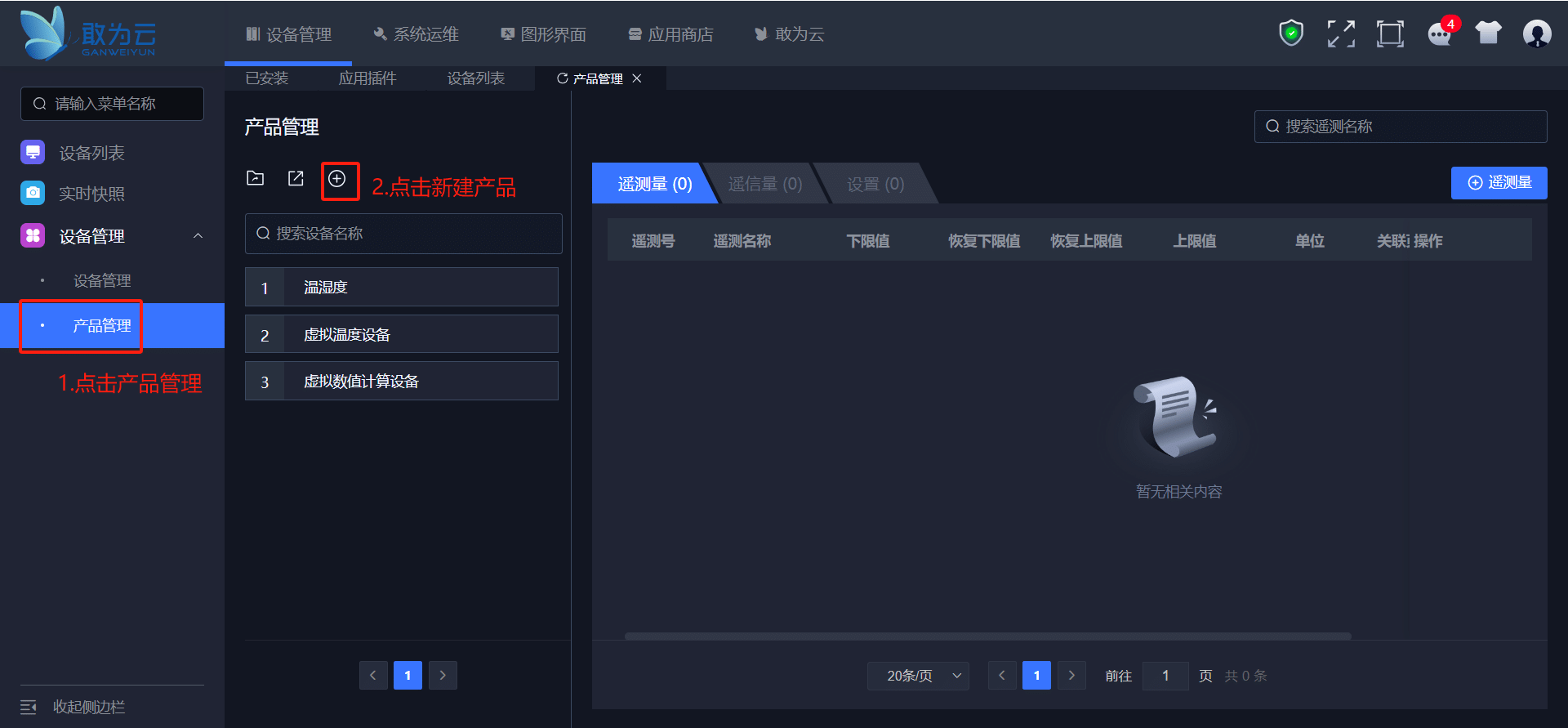
Task: Open 系统运维 top menu
Action: [x=416, y=34]
